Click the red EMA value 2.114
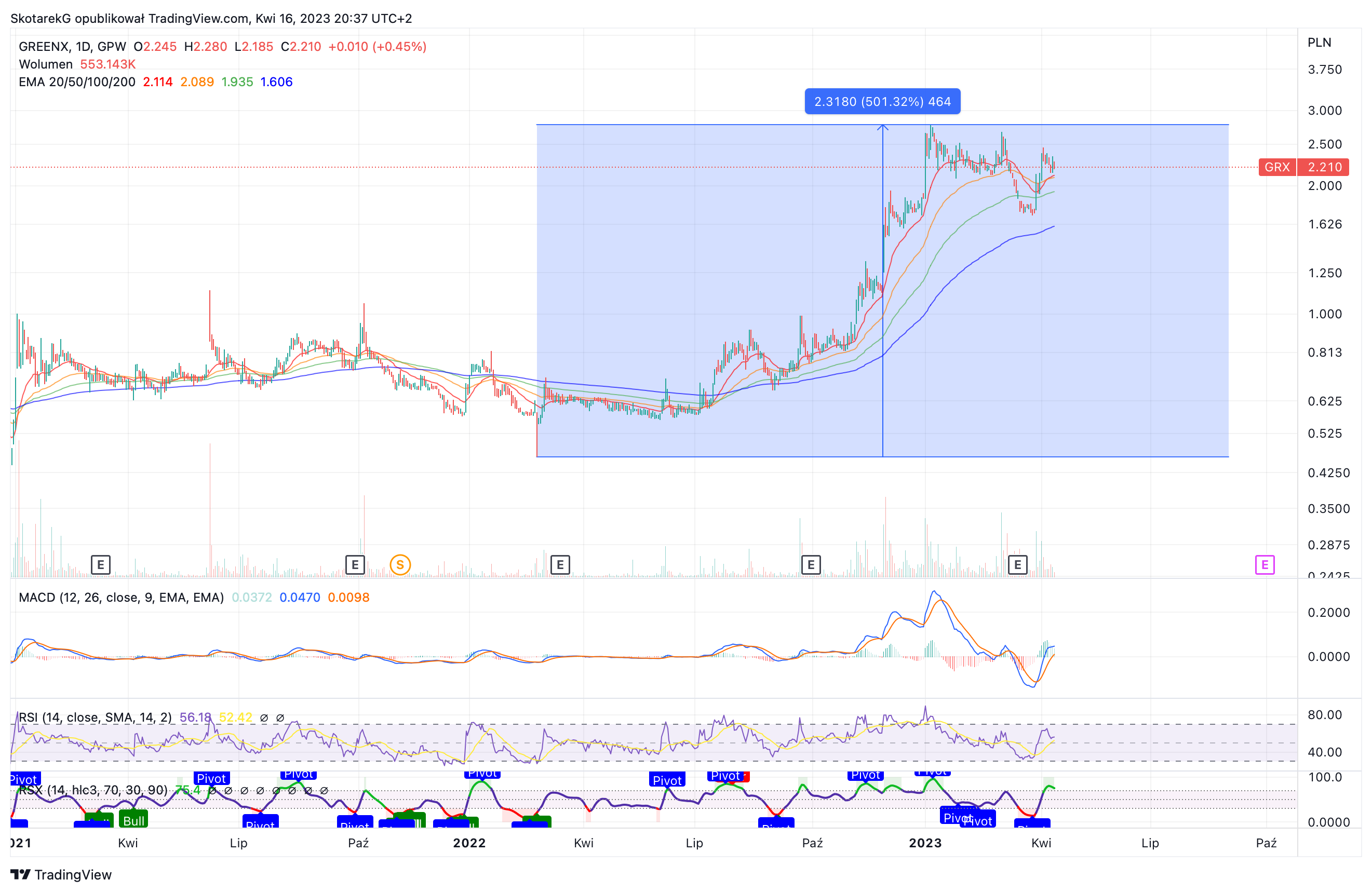The height and width of the screenshot is (893, 1372). [x=158, y=82]
